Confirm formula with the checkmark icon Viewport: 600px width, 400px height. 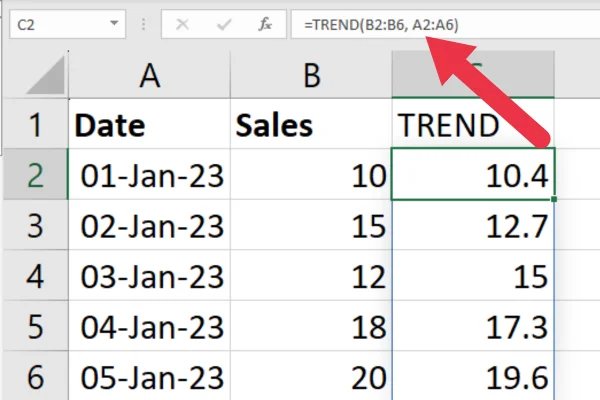tap(223, 24)
